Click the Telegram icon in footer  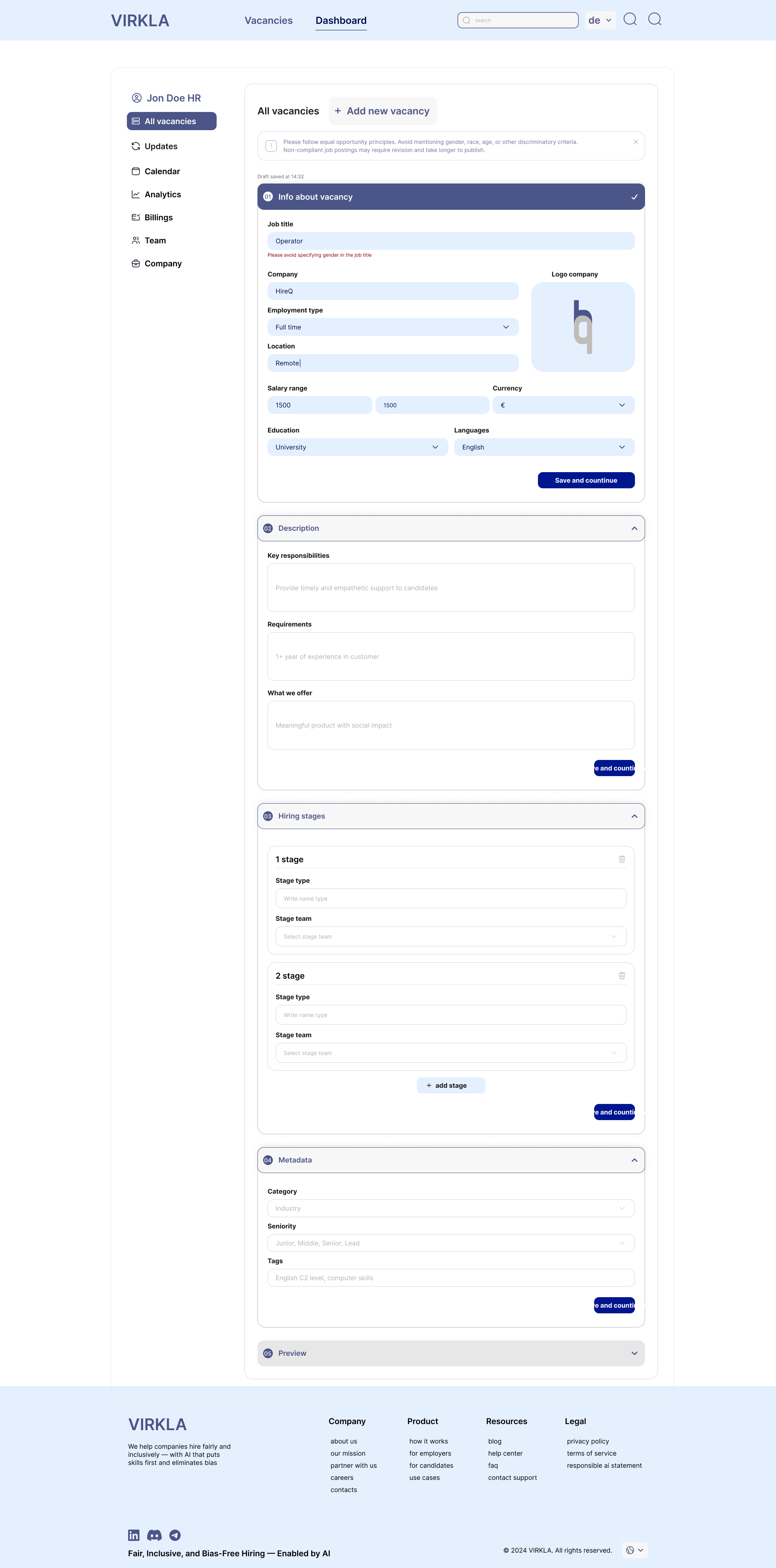pyautogui.click(x=175, y=1535)
